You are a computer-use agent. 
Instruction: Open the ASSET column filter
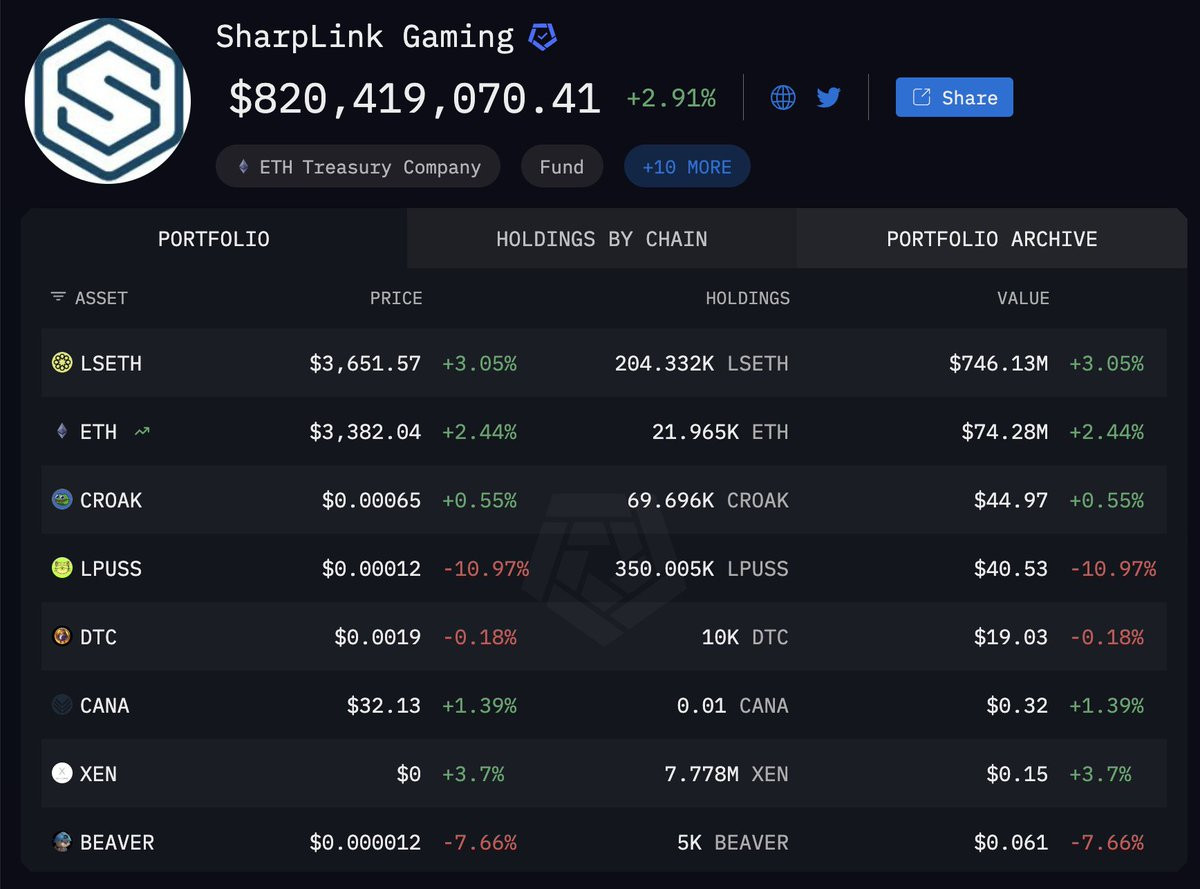coord(58,297)
